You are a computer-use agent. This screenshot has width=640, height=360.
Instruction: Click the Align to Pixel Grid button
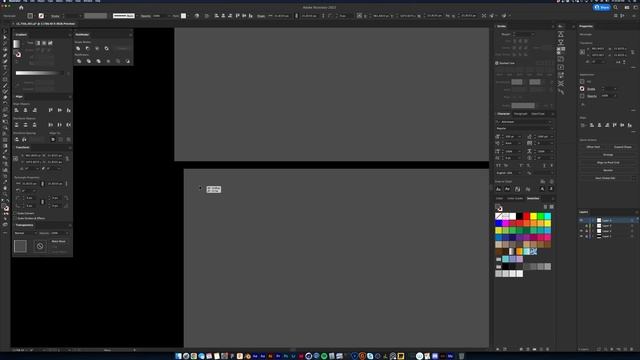pos(608,162)
